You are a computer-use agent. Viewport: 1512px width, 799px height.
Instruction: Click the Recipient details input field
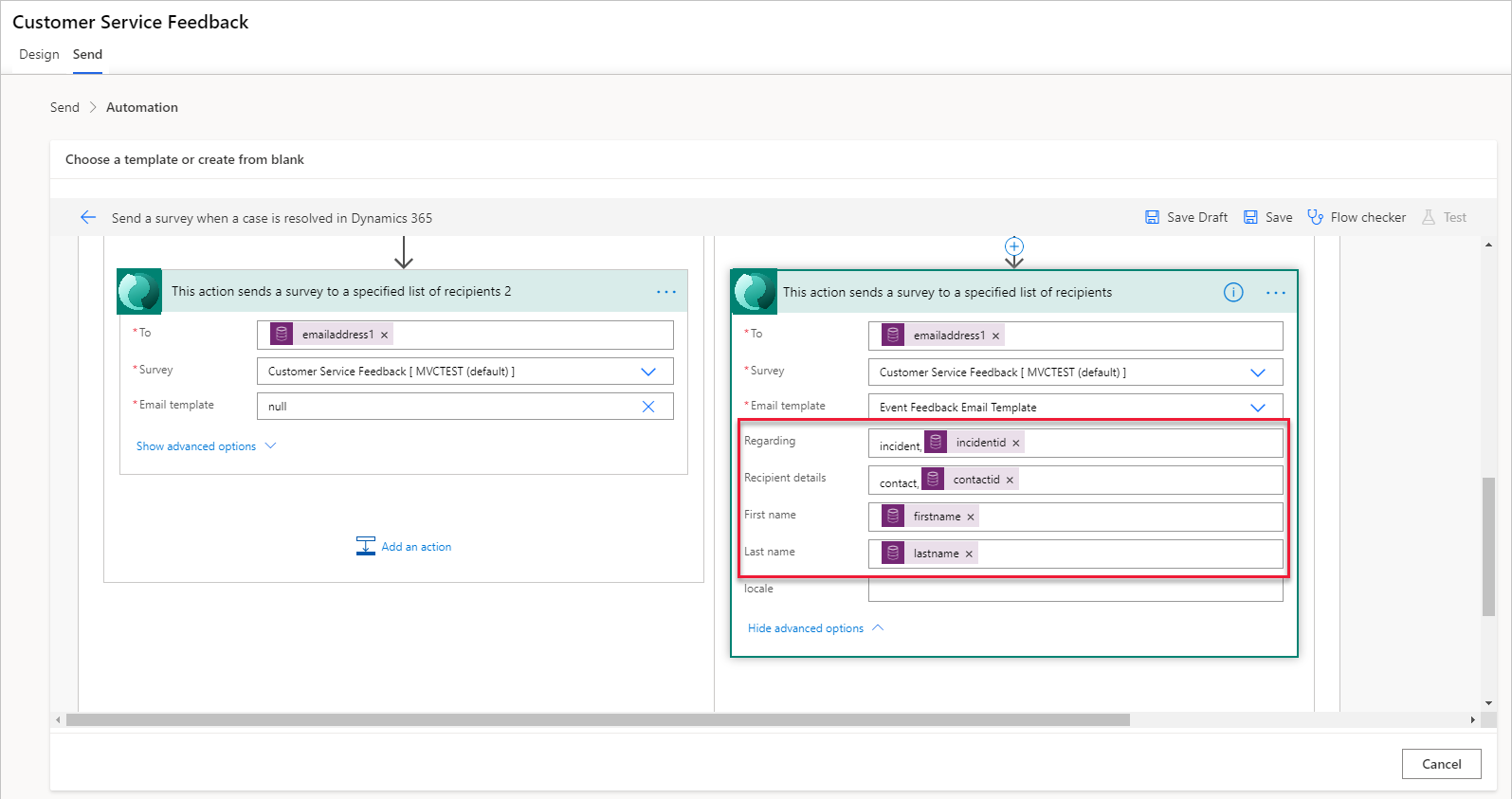tap(1075, 480)
